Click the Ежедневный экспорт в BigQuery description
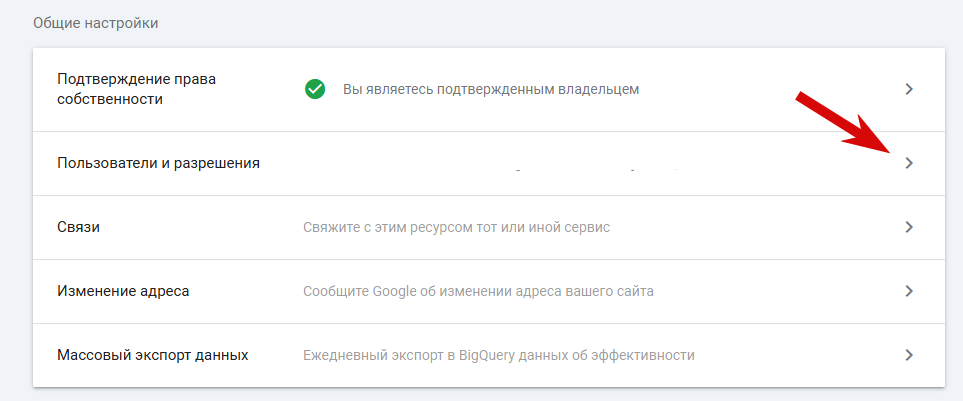Screen dimensions: 963x401 point(499,355)
